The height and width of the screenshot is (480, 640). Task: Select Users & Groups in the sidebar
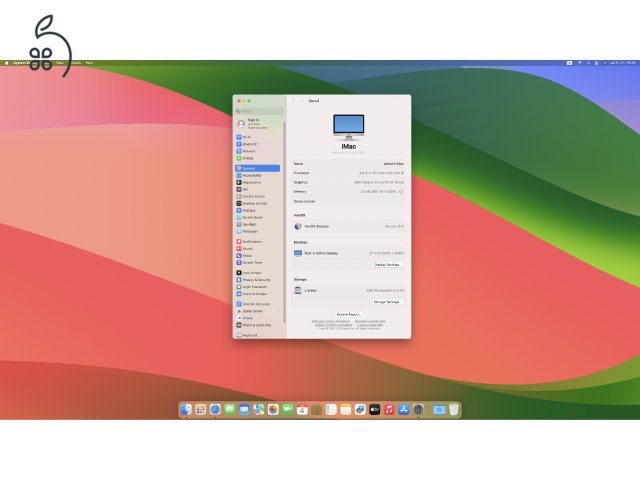258,294
